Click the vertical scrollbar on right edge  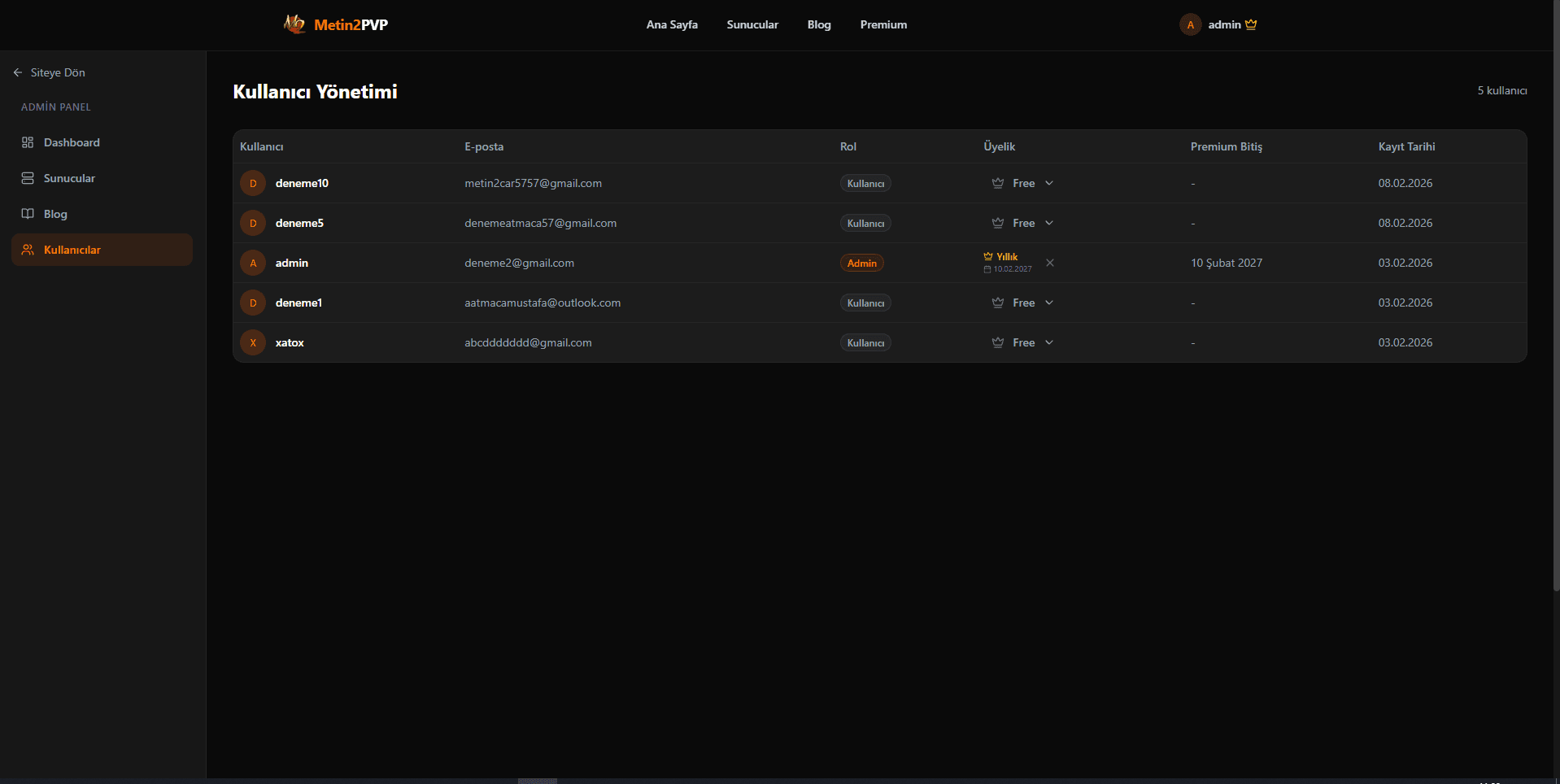pos(1556,325)
